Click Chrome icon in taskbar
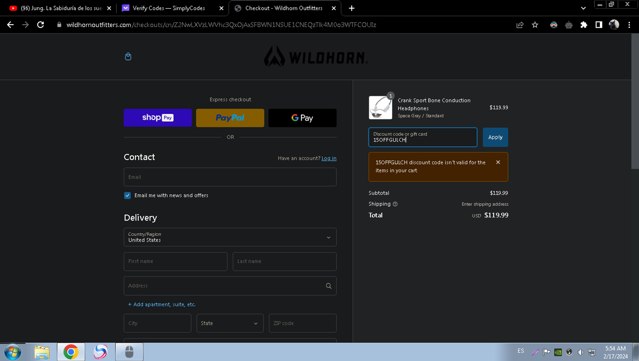639x361 pixels. pos(71,352)
